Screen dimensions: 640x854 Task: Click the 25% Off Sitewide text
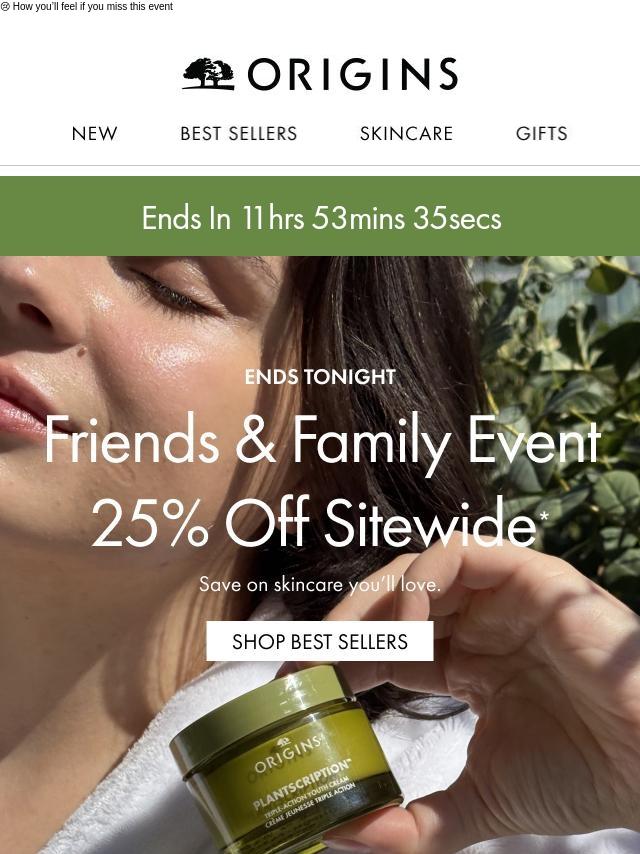point(313,522)
